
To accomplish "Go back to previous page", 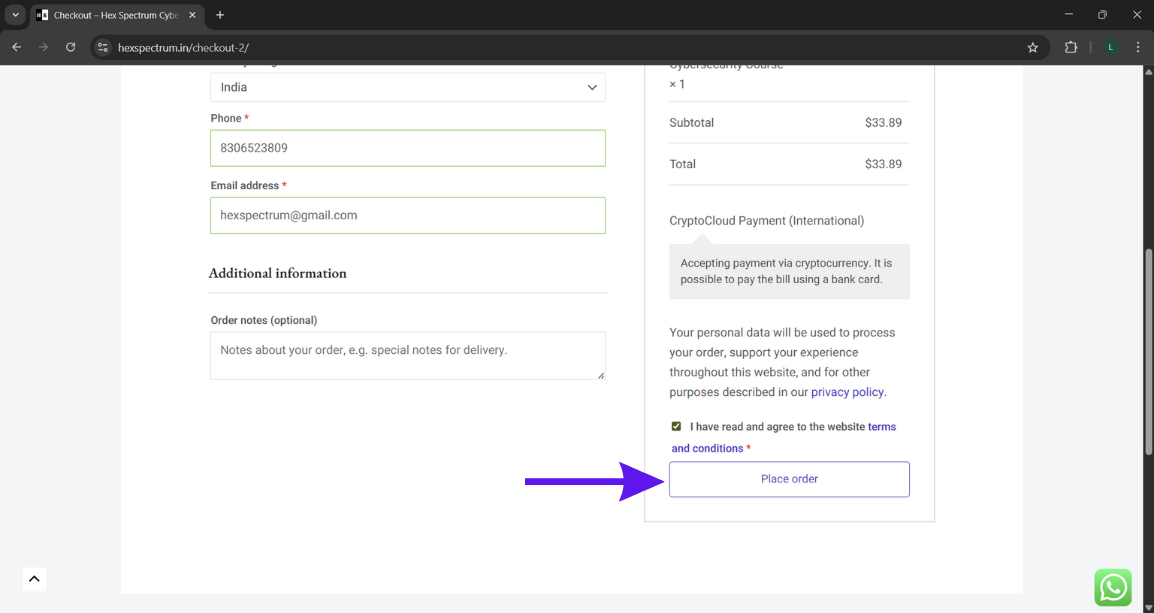I will (x=17, y=47).
